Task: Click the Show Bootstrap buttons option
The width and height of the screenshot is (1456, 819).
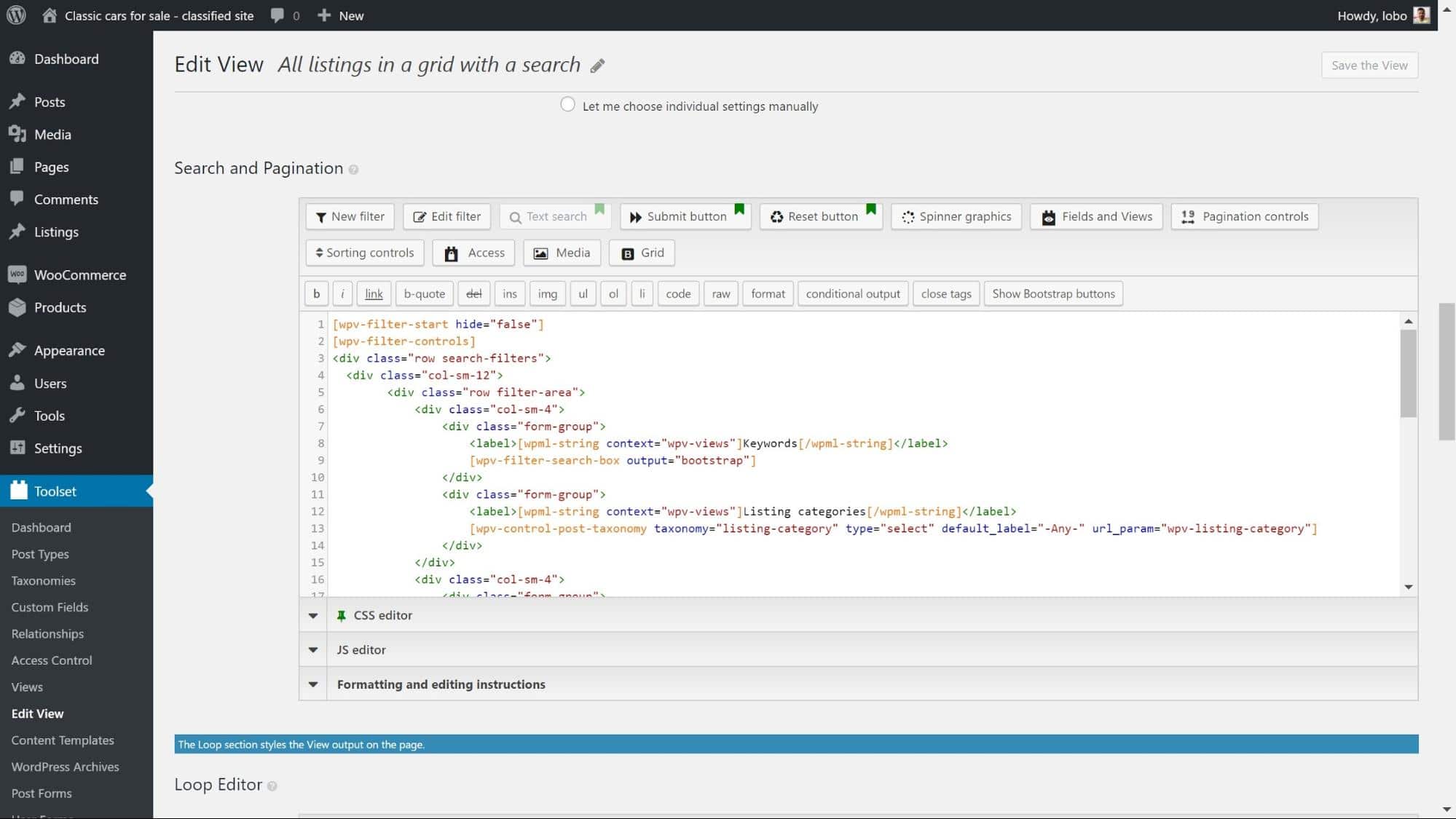Action: point(1053,293)
